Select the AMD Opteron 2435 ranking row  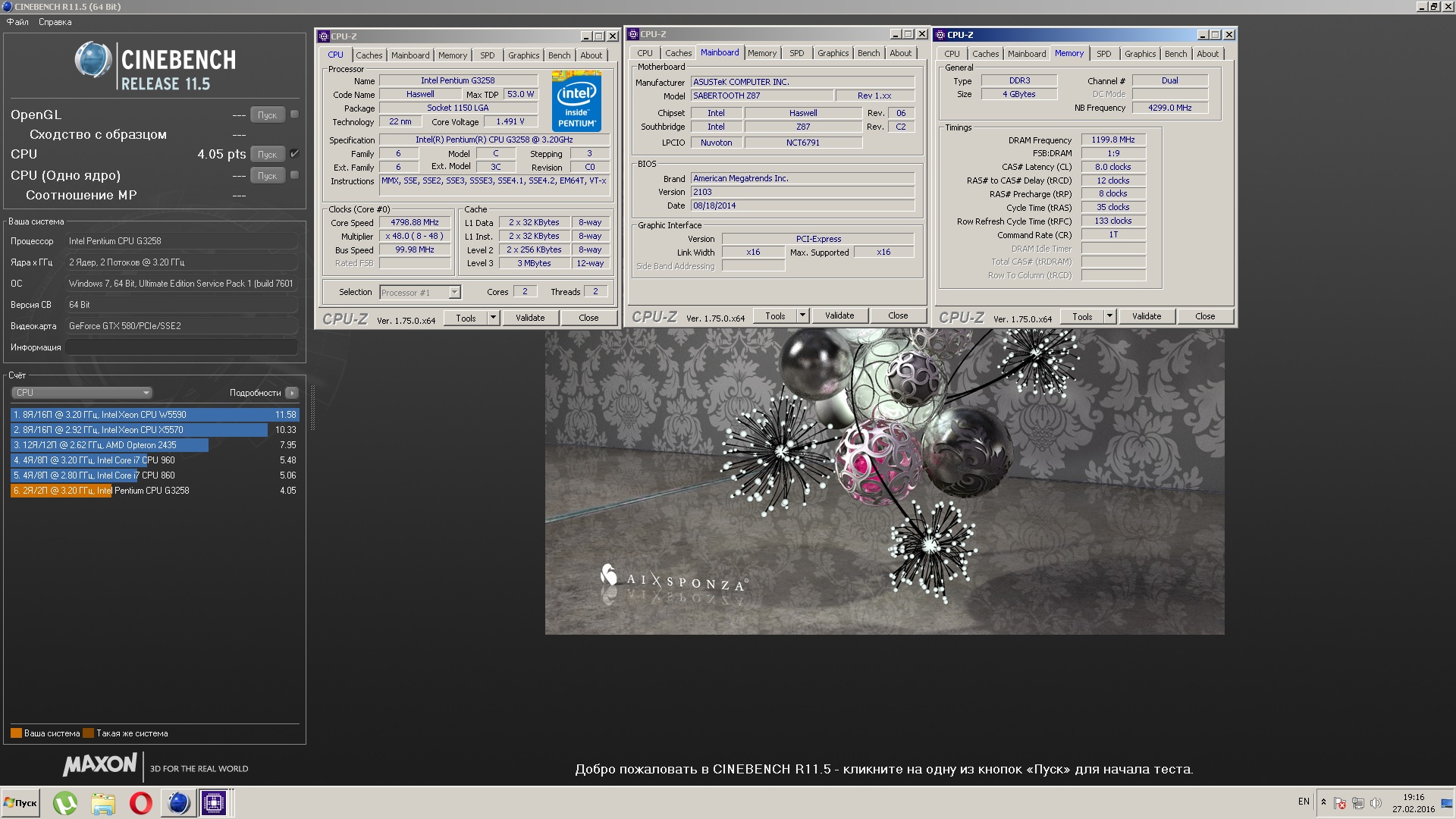click(155, 445)
